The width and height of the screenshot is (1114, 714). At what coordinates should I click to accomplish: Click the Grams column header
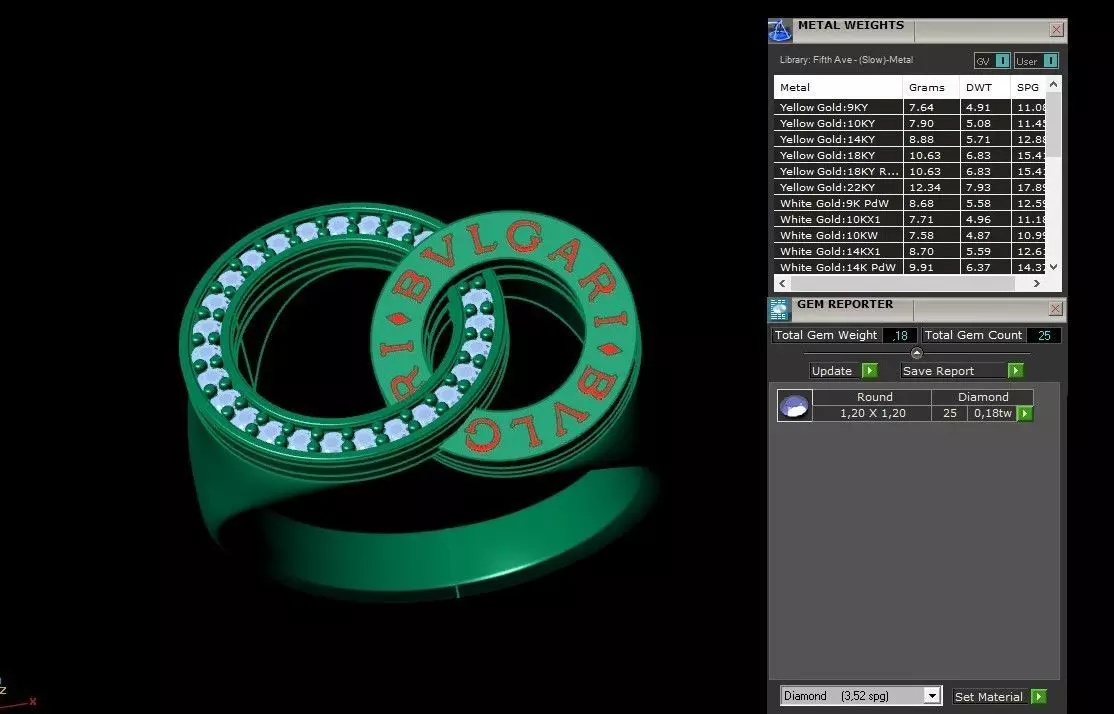(931, 87)
